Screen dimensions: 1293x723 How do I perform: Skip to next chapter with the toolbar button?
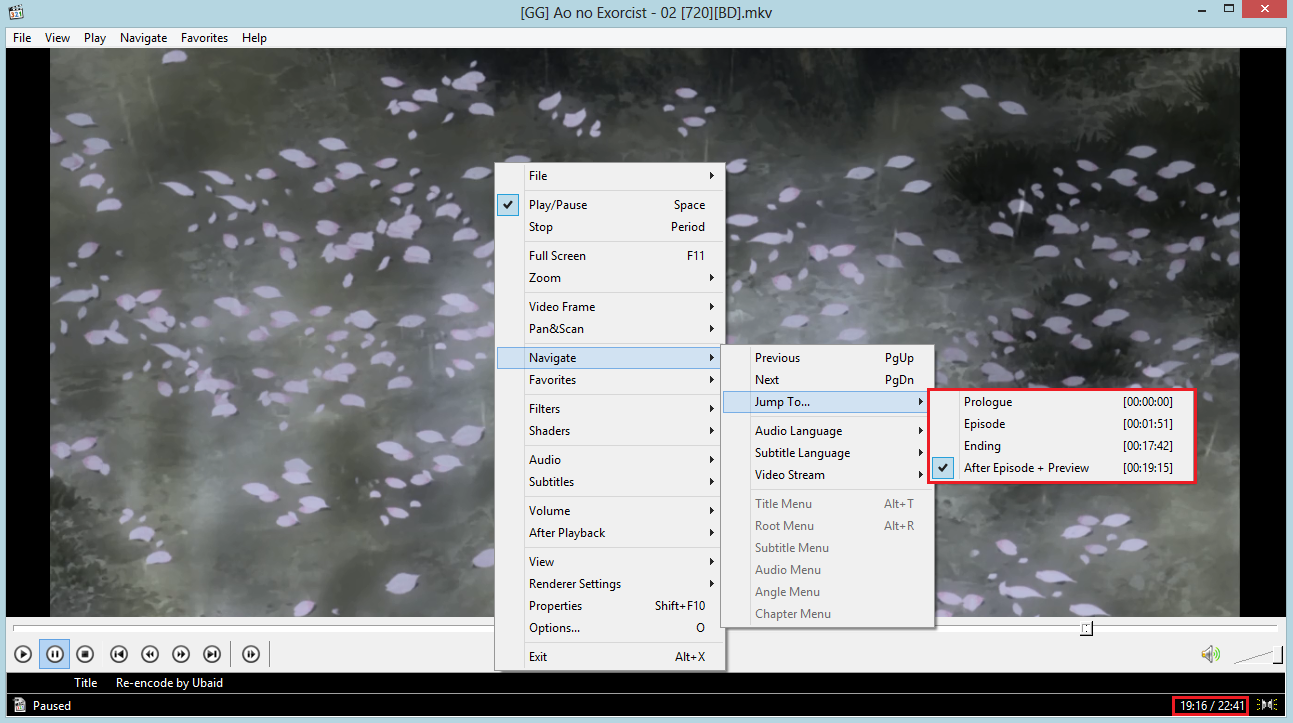[212, 654]
